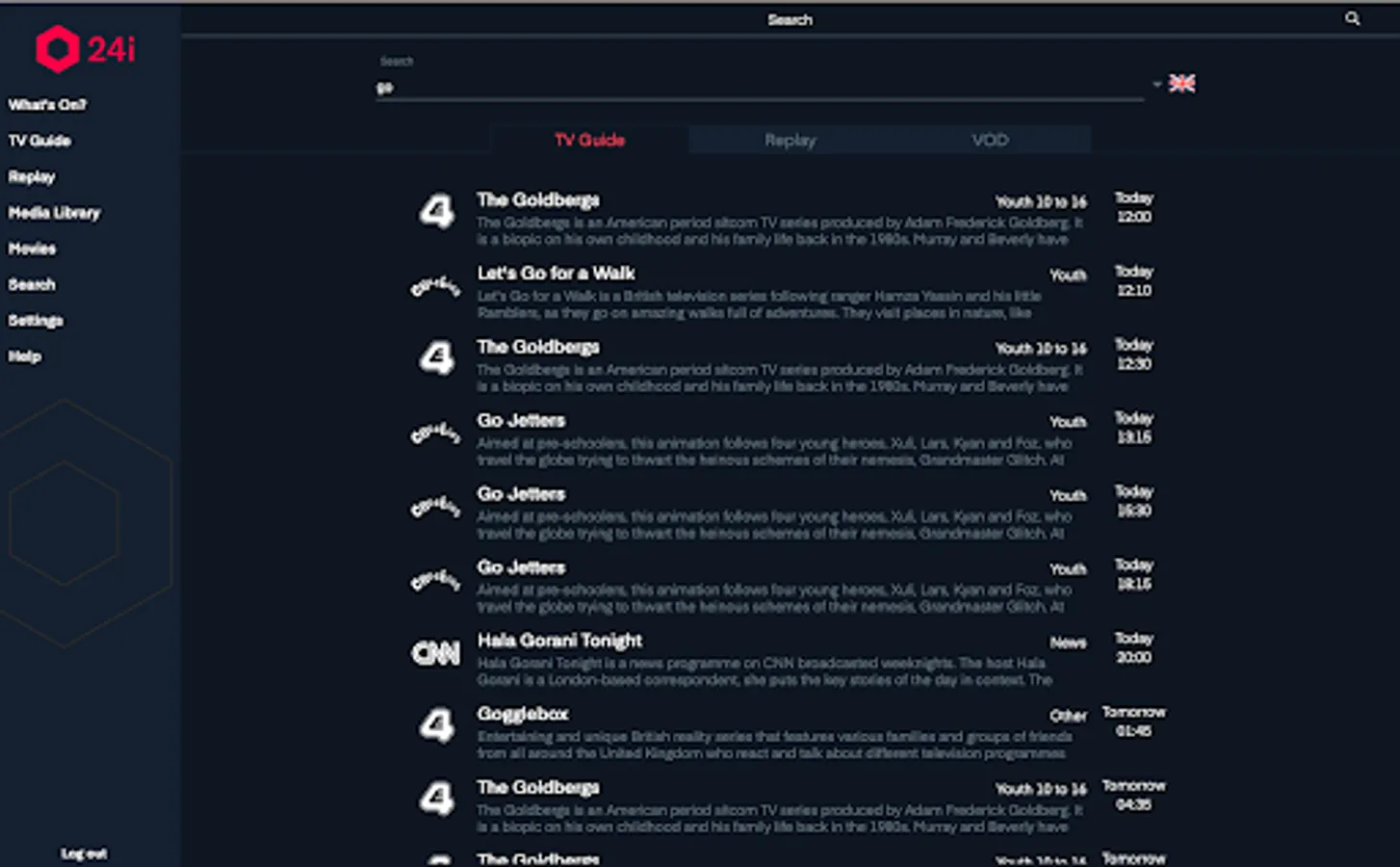Open Go Jetters title airing today 16:30

(521, 494)
